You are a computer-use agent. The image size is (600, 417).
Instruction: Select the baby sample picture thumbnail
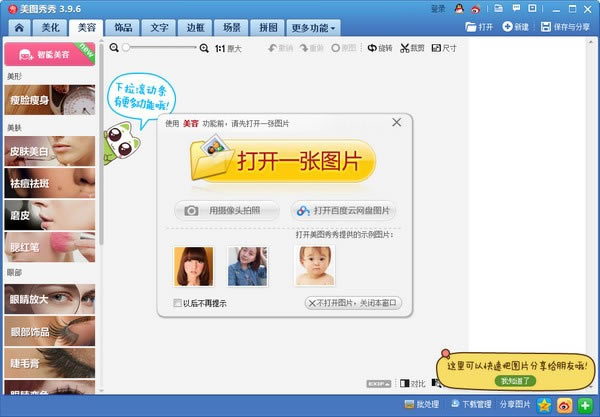[314, 266]
